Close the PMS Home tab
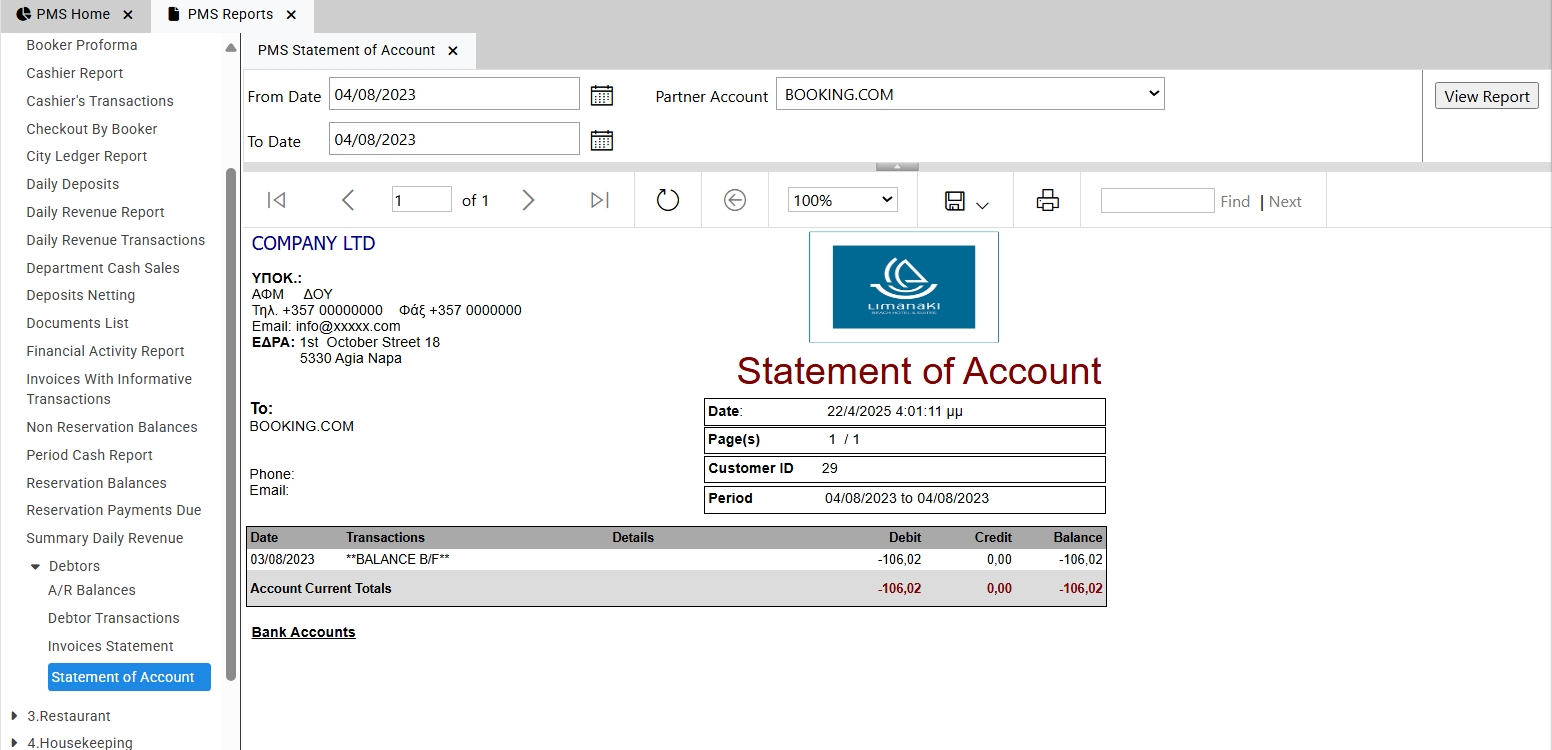The height and width of the screenshot is (750, 1552). 127,15
